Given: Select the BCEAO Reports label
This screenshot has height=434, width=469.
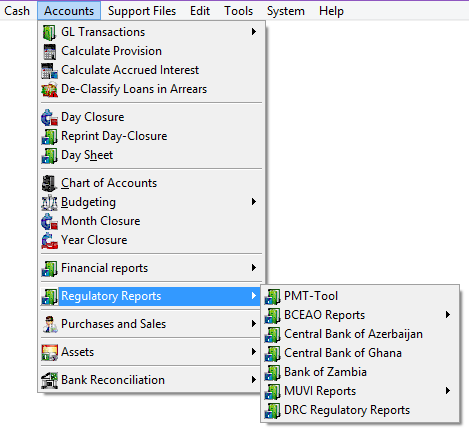Looking at the screenshot, I should tap(324, 315).
